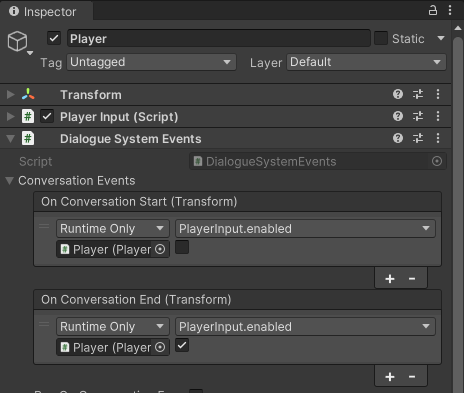The image size is (464, 393).
Task: Toggle the Inspector lock icon
Action: click(x=433, y=10)
